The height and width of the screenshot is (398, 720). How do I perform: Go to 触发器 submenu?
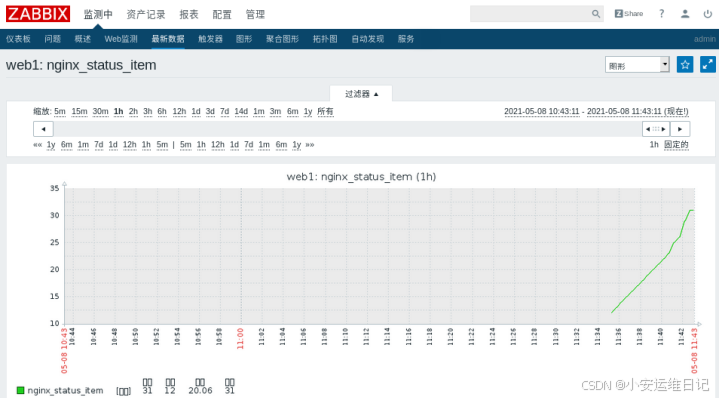210,39
